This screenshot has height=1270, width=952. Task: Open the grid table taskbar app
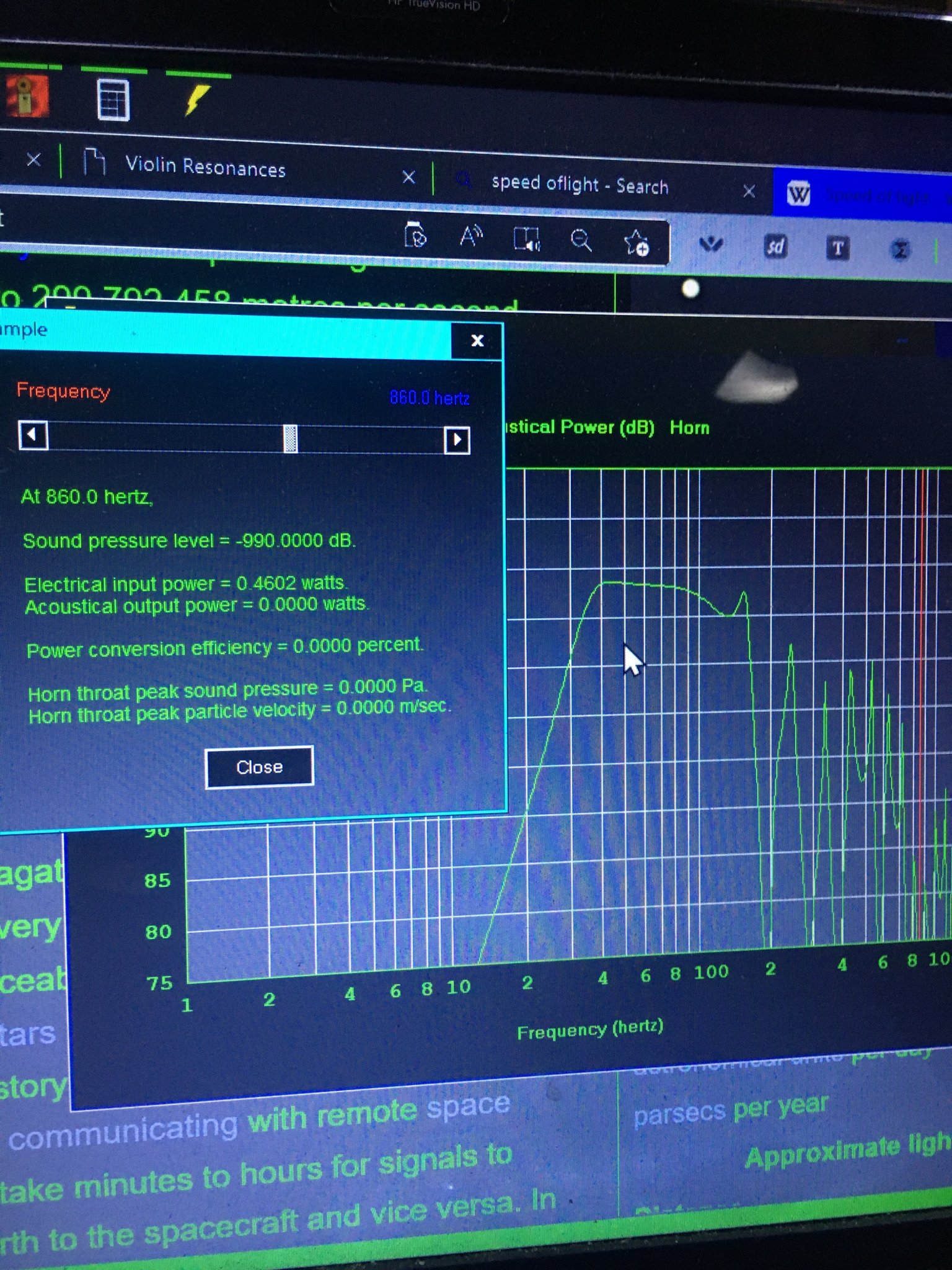coord(113,99)
